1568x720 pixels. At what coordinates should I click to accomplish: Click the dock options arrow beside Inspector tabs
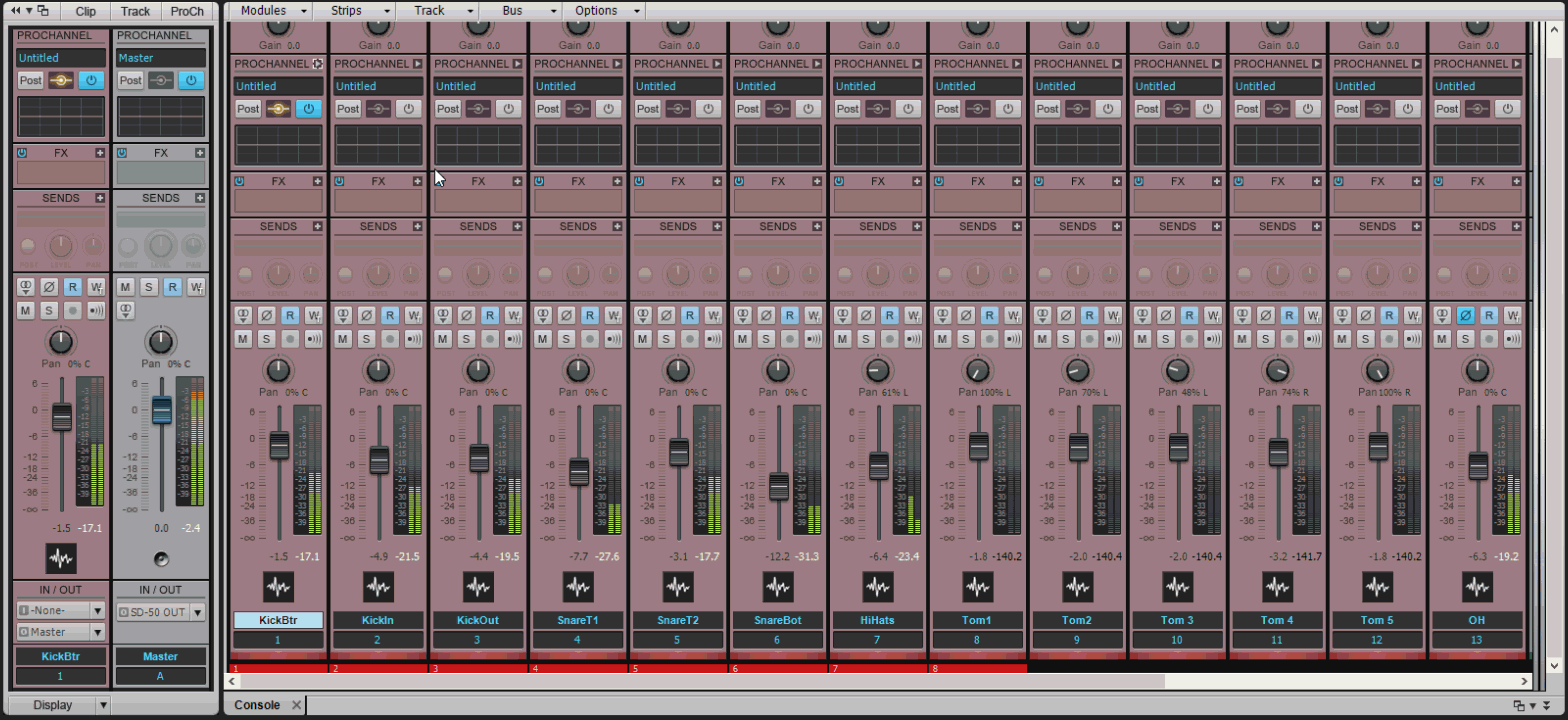coord(28,11)
